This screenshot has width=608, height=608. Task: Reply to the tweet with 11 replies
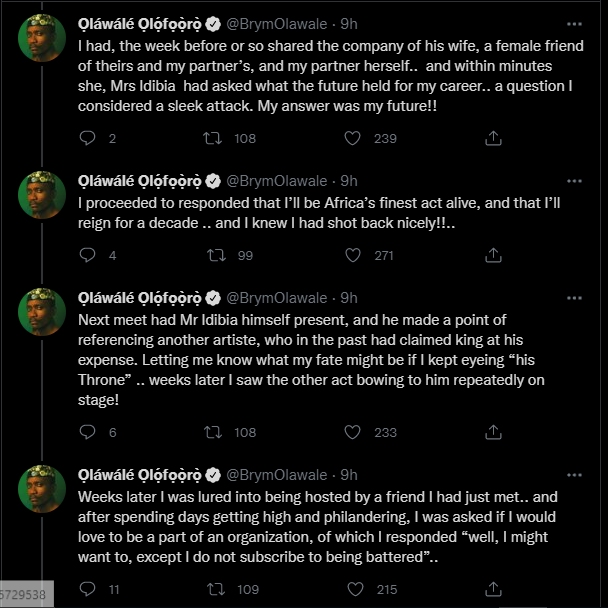tap(87, 590)
